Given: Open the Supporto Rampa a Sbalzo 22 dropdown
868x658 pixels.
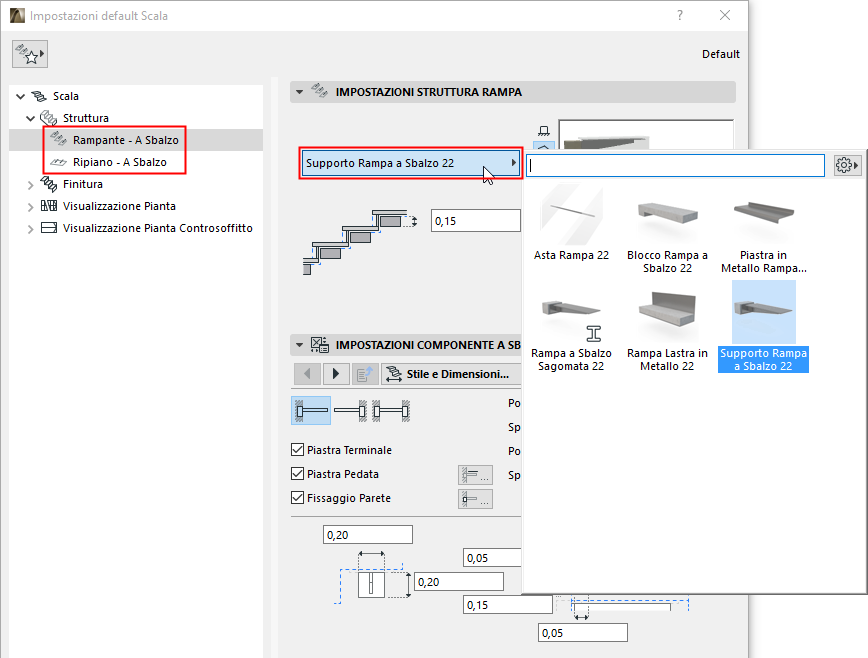Looking at the screenshot, I should click(x=410, y=163).
